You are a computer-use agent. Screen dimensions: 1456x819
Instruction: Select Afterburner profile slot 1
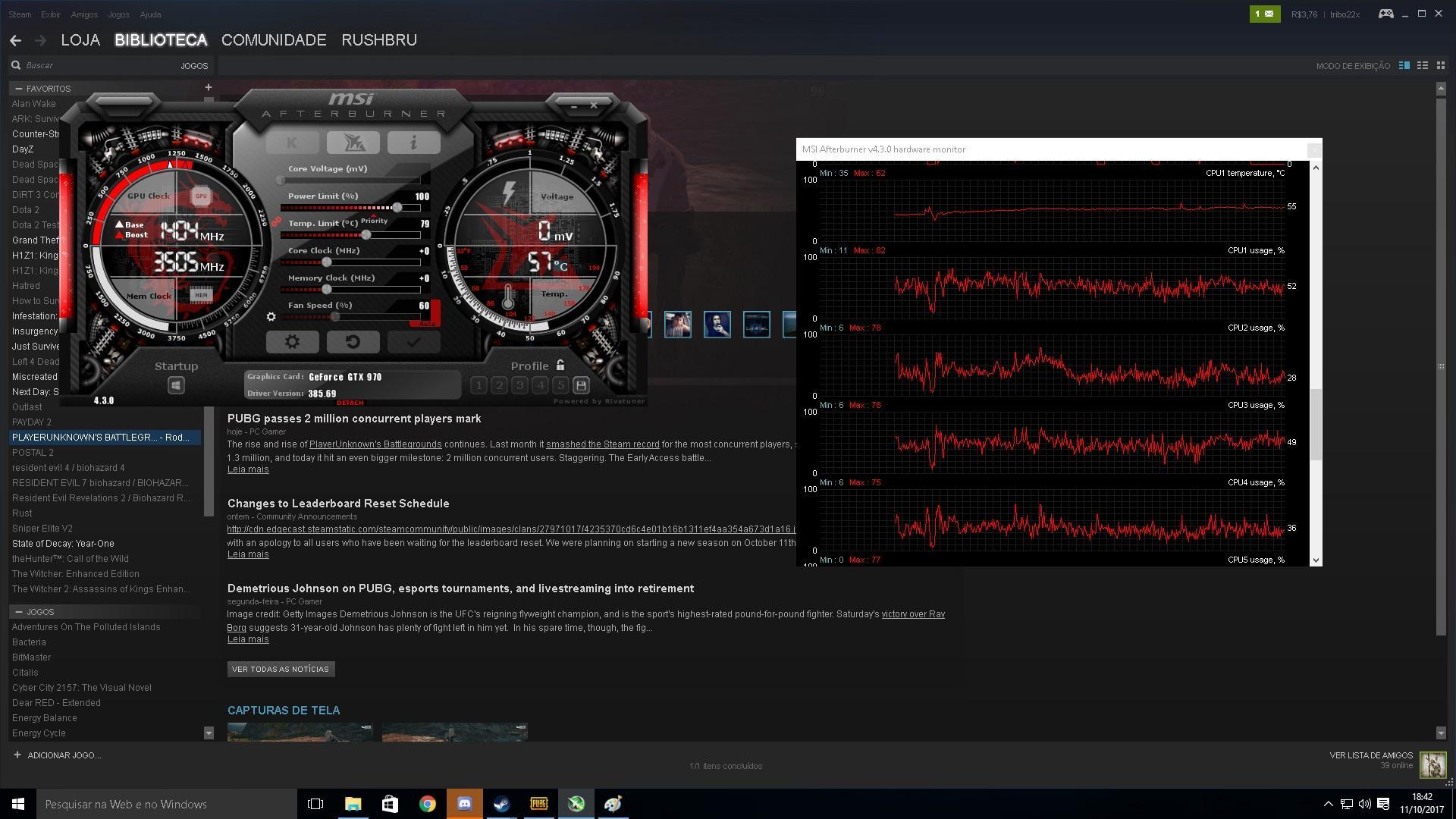(x=479, y=385)
